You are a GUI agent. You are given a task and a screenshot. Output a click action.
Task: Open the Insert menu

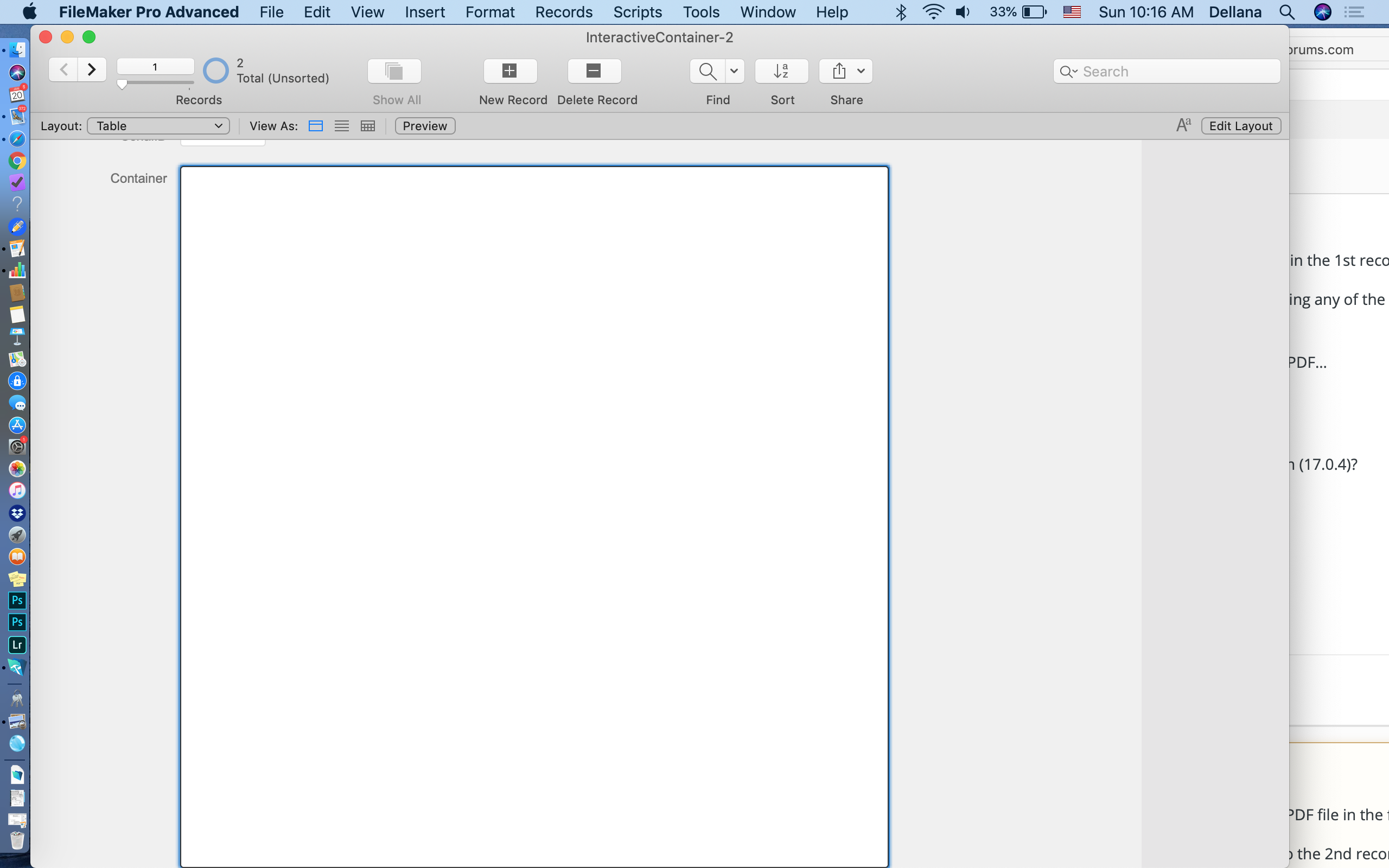point(425,12)
